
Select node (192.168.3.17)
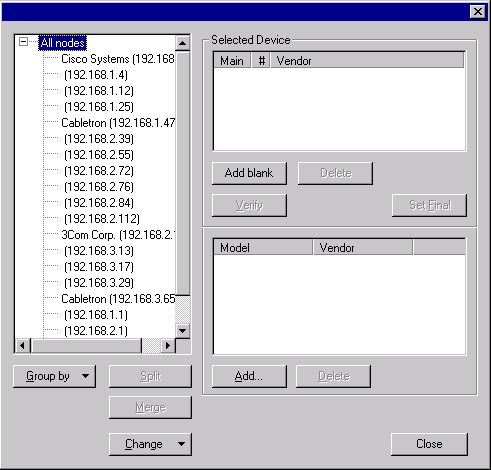click(99, 267)
